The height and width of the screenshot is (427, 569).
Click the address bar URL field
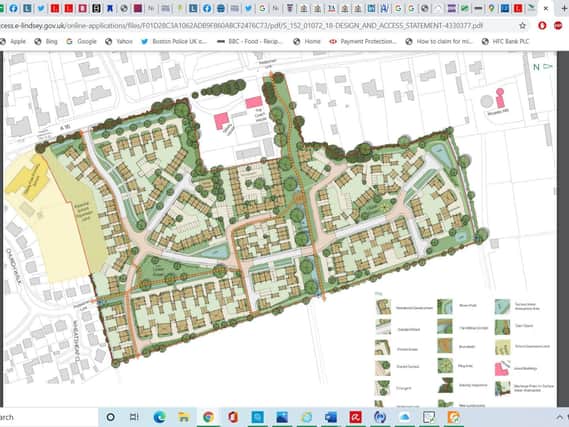(x=254, y=26)
